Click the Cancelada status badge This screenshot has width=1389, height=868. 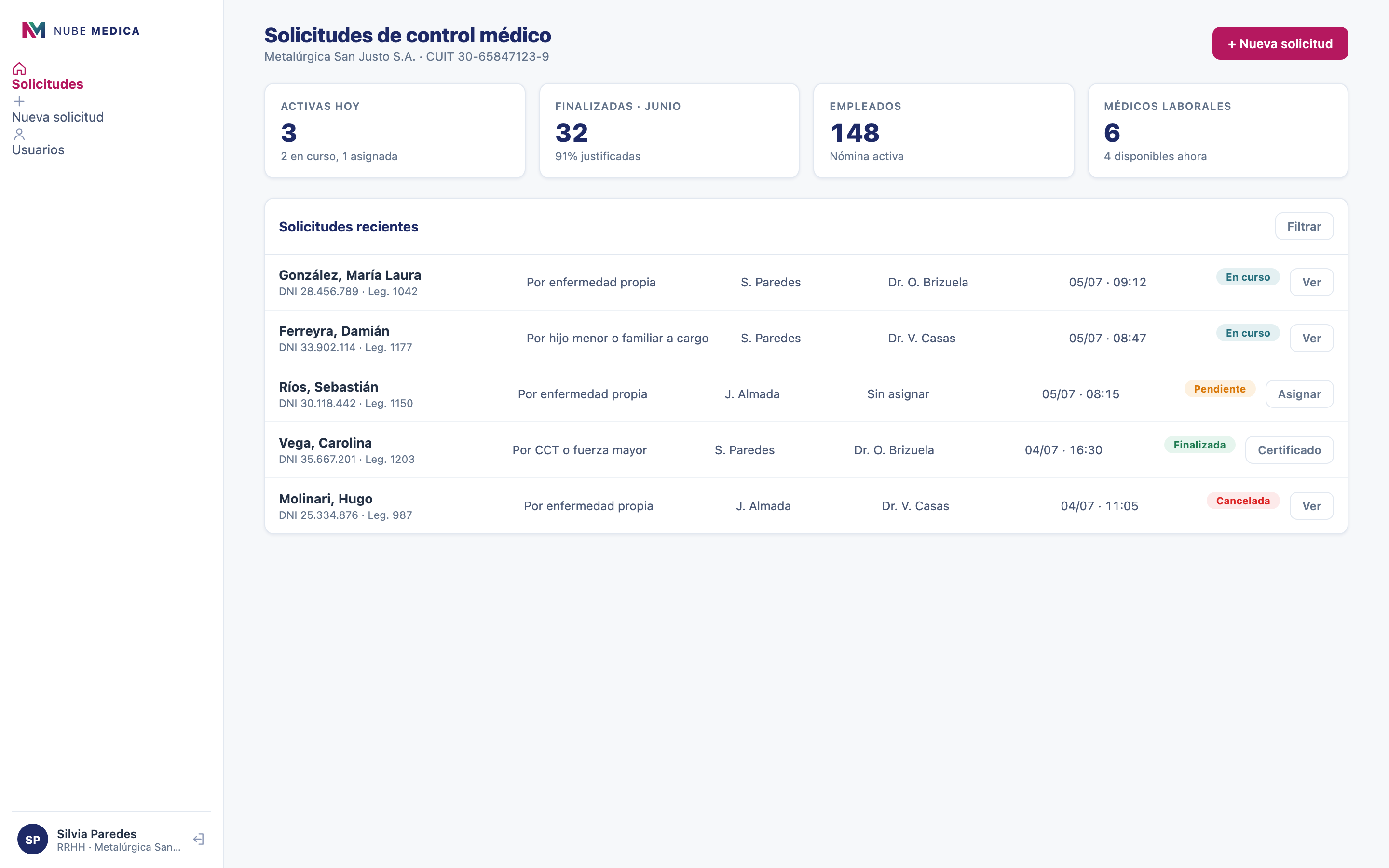[1243, 501]
